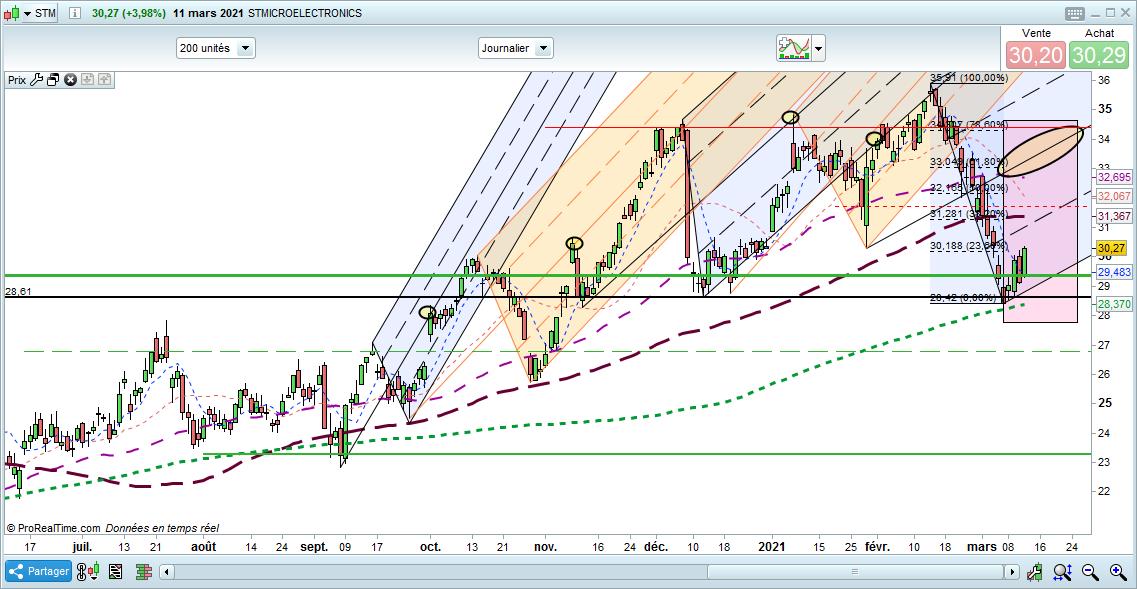Click the Prix panel move-down icon
1137x589 pixels.
tap(87, 80)
